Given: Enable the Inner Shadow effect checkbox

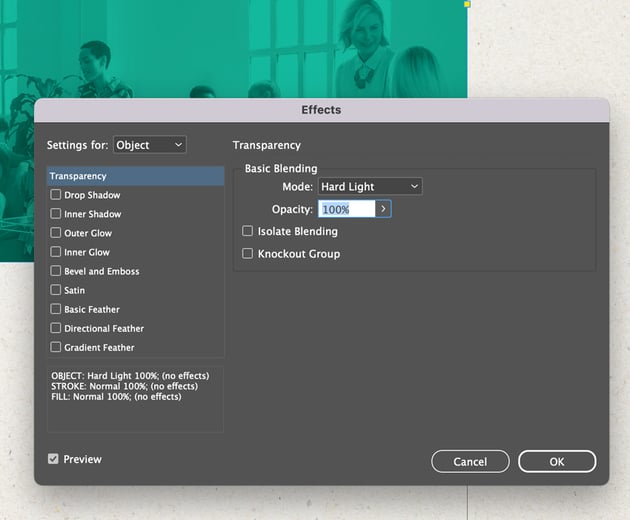Looking at the screenshot, I should pos(56,215).
